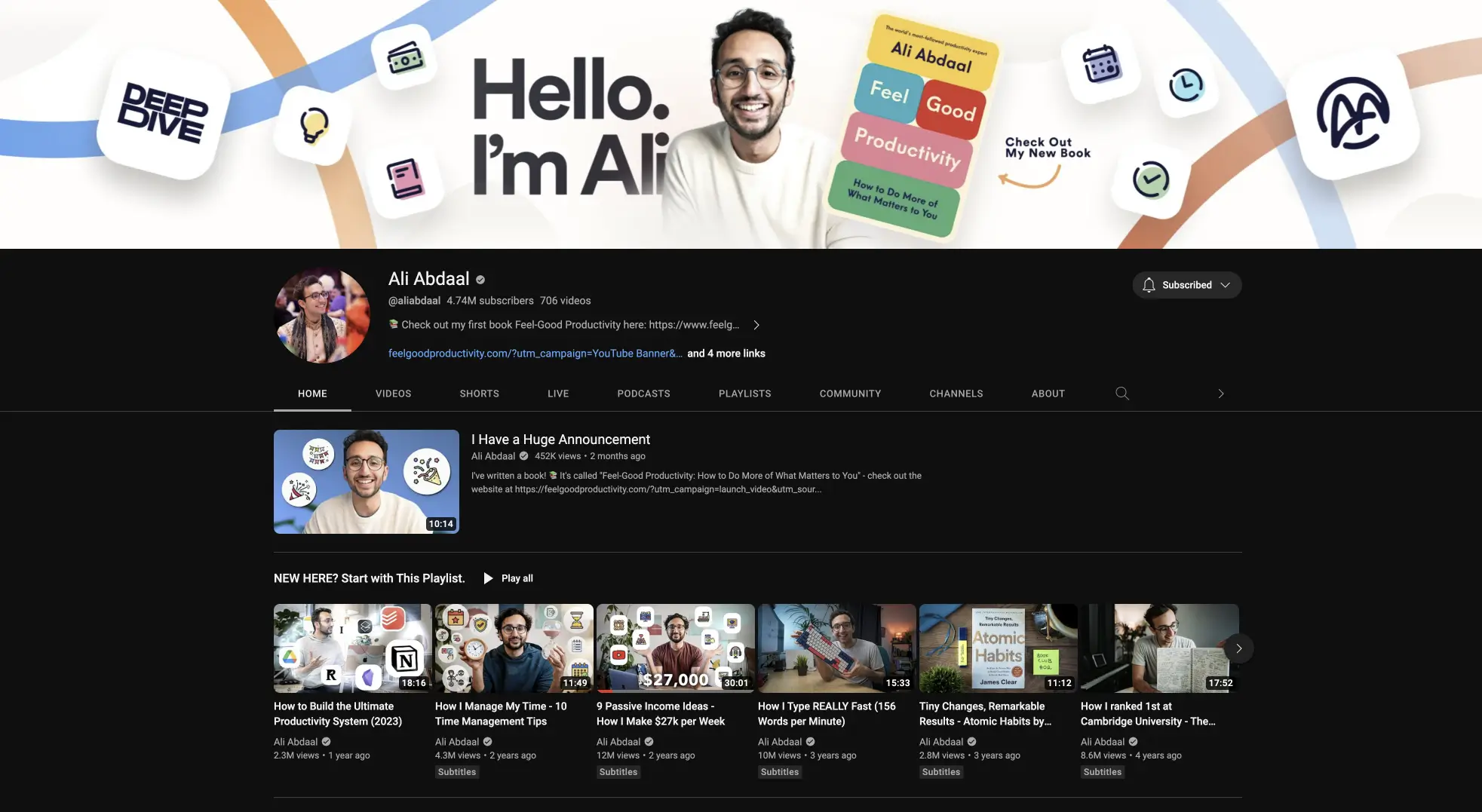This screenshot has width=1482, height=812.
Task: Click the channel search magnifier icon
Action: [x=1122, y=394]
